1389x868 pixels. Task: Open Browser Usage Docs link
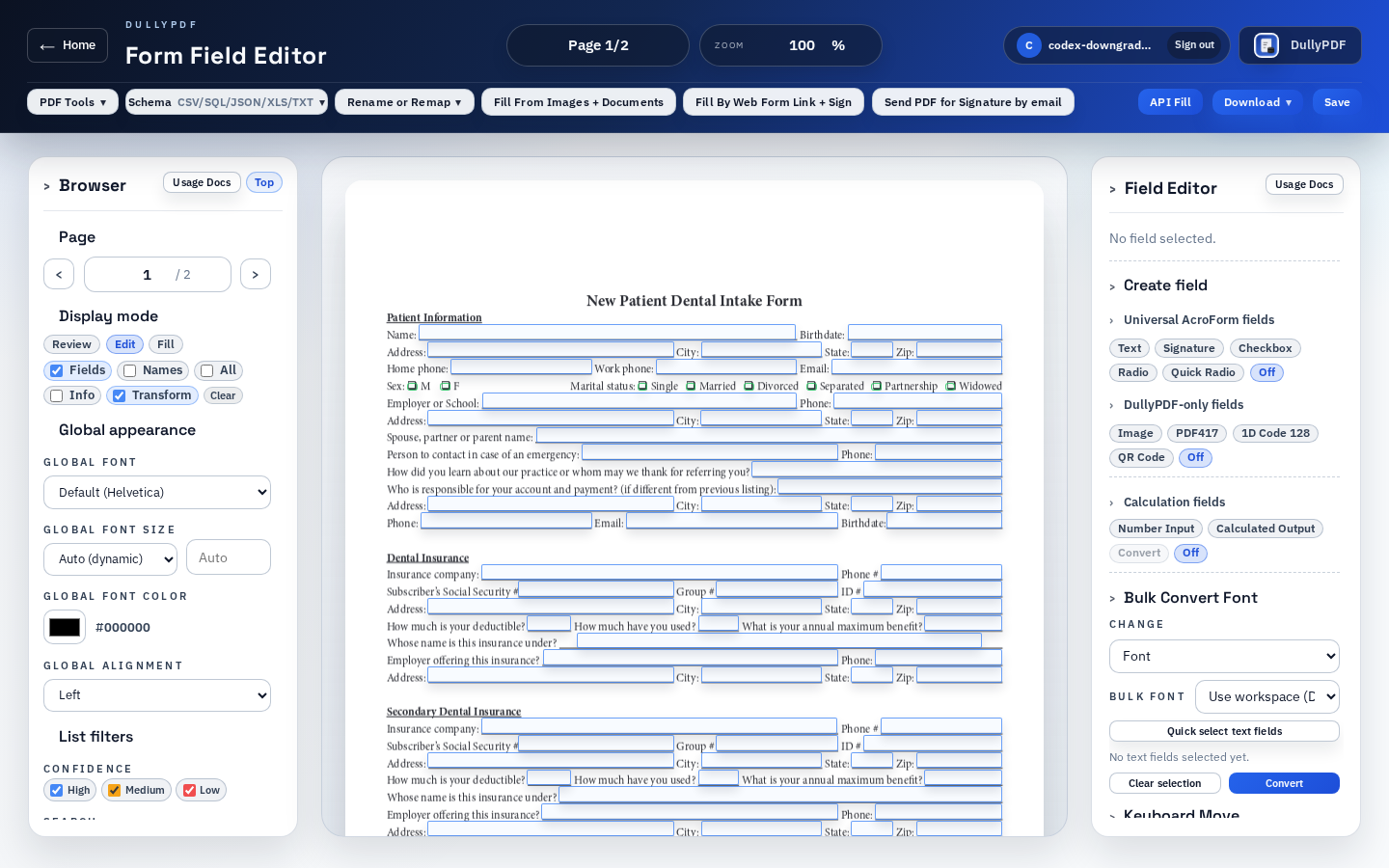202,182
